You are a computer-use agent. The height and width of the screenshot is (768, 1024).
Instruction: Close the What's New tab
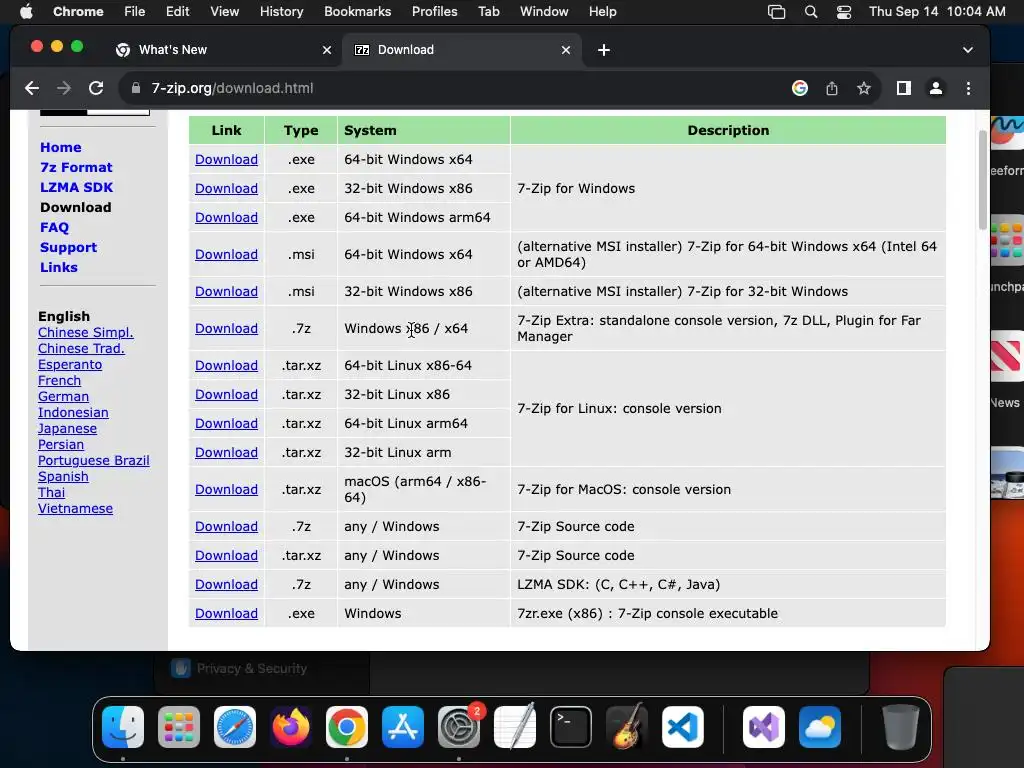[327, 50]
